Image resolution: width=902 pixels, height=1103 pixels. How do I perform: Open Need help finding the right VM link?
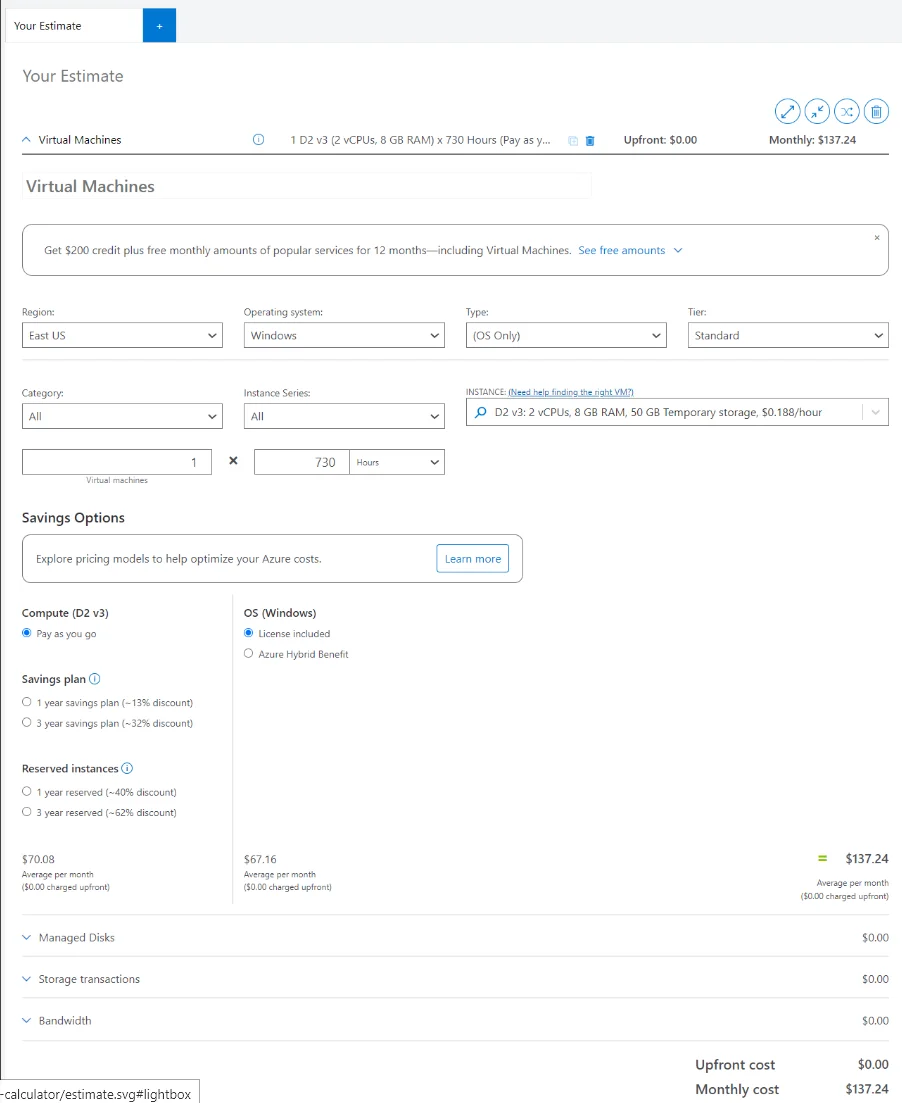click(571, 393)
